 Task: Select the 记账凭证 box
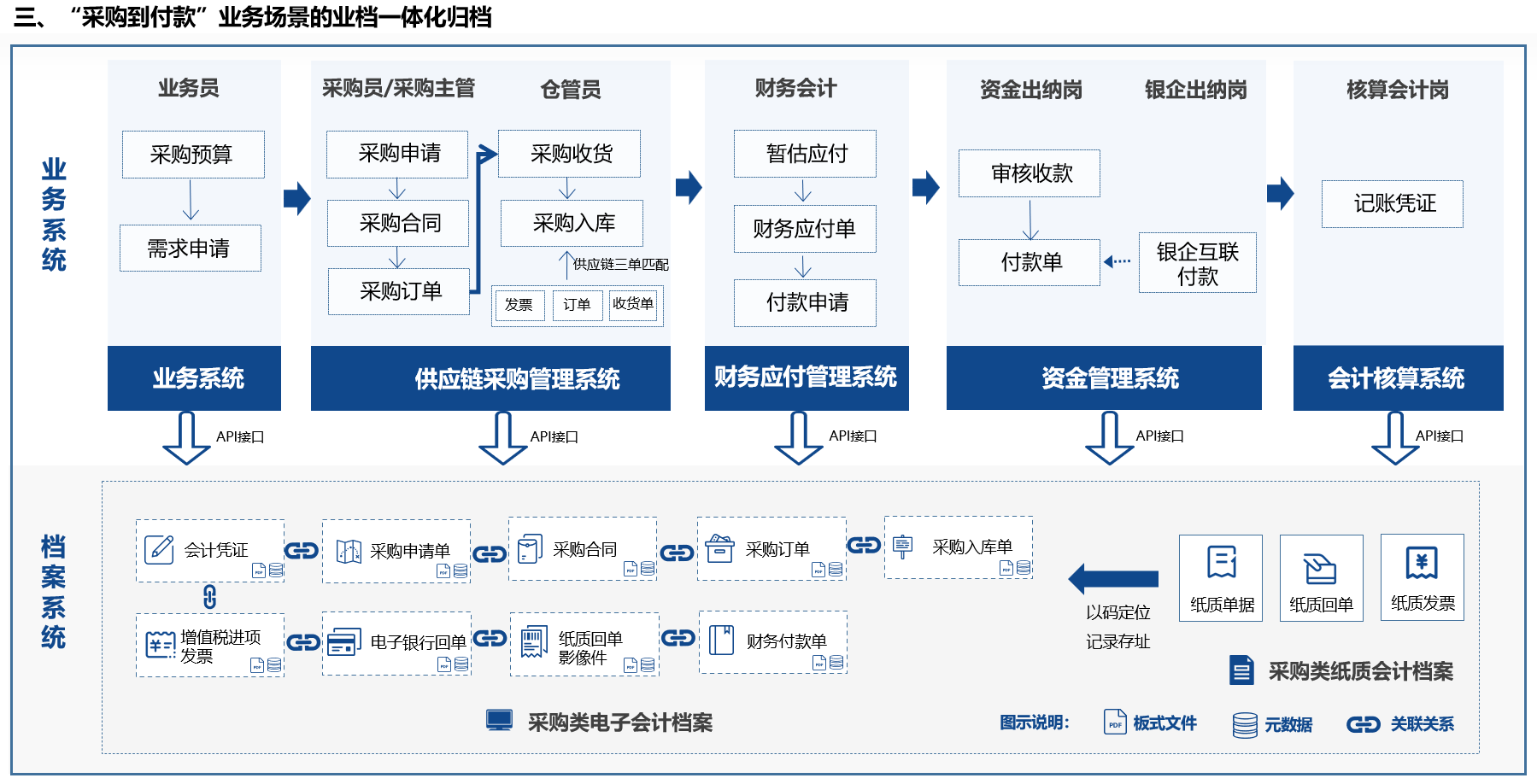coord(1393,204)
